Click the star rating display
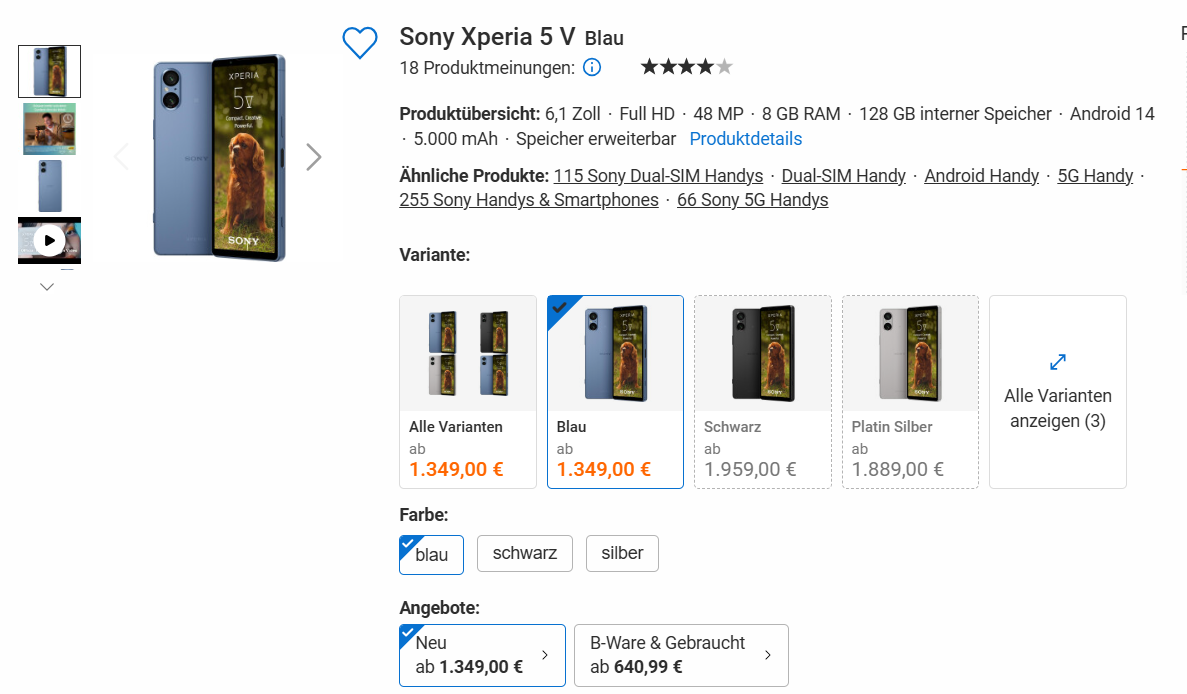The height and width of the screenshot is (694, 1187). click(x=686, y=68)
